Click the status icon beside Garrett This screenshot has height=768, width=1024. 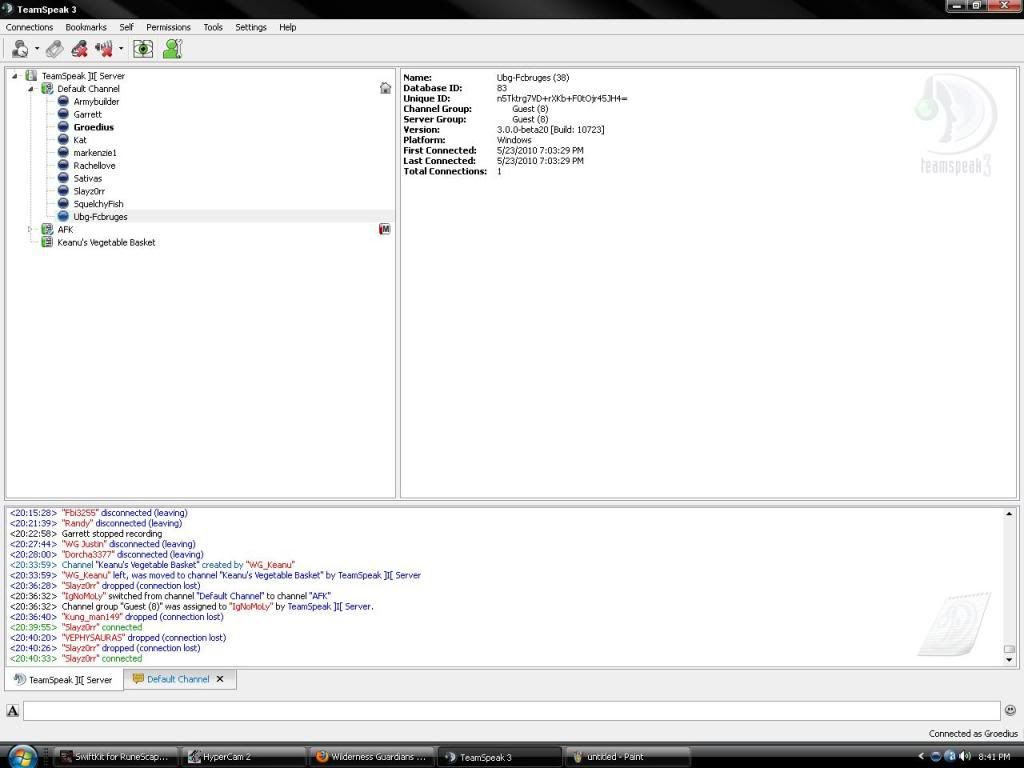point(63,114)
